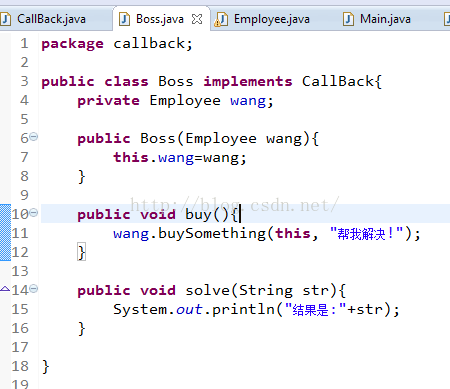Image resolution: width=450 pixels, height=389 pixels.
Task: Click 'println' on line 15
Action: pyautogui.click(x=243, y=310)
